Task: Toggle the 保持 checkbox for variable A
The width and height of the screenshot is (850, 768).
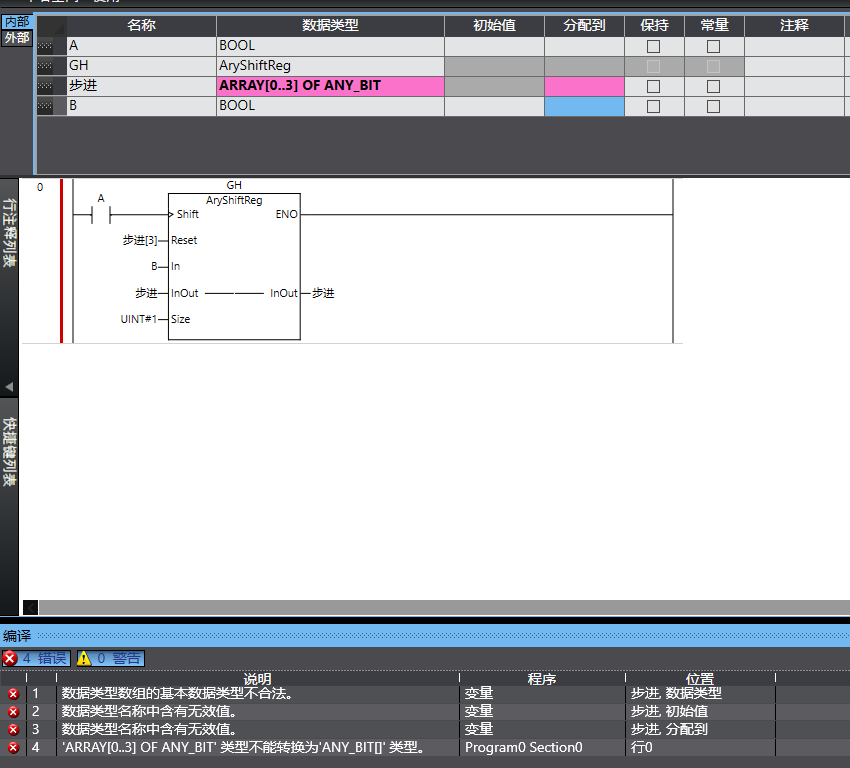Action: tap(653, 46)
